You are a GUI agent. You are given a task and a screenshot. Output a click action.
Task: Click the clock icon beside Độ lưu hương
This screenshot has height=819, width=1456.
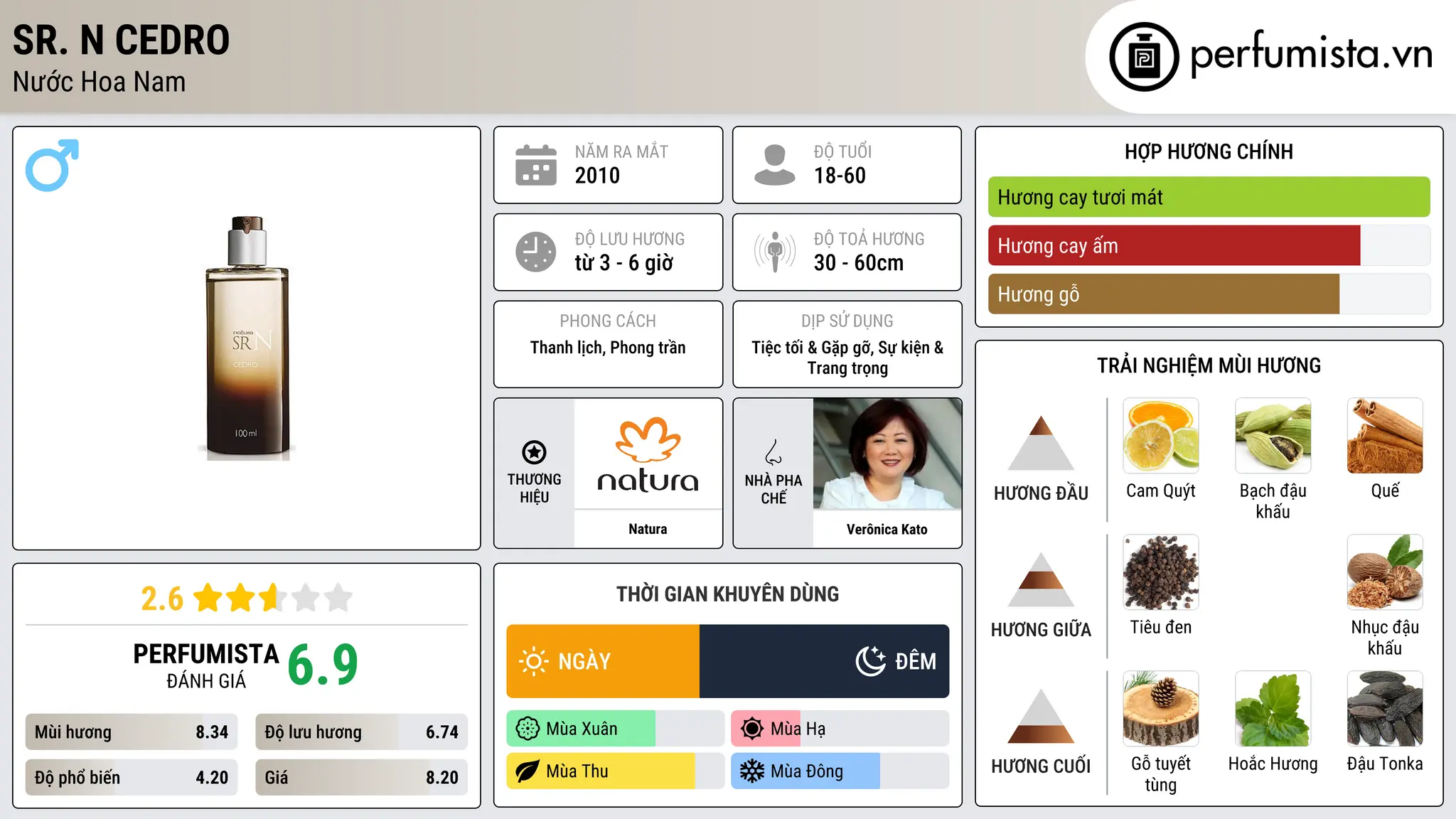(536, 252)
